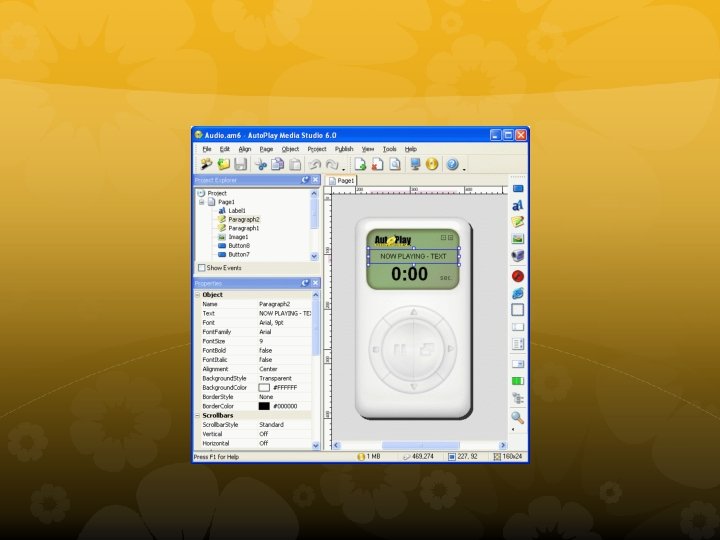Click the New Project toolbar icon
720x540 pixels.
coord(206,164)
